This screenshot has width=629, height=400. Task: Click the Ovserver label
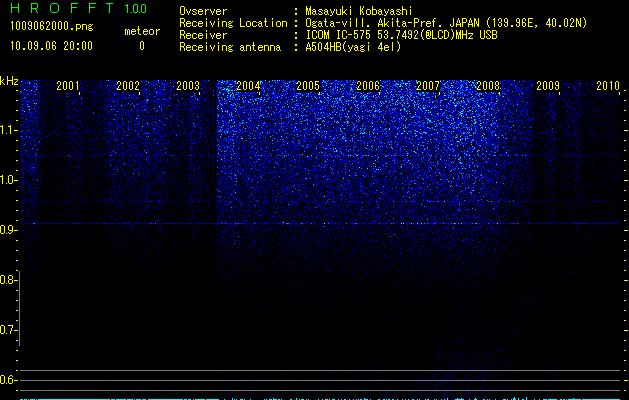[x=203, y=11]
